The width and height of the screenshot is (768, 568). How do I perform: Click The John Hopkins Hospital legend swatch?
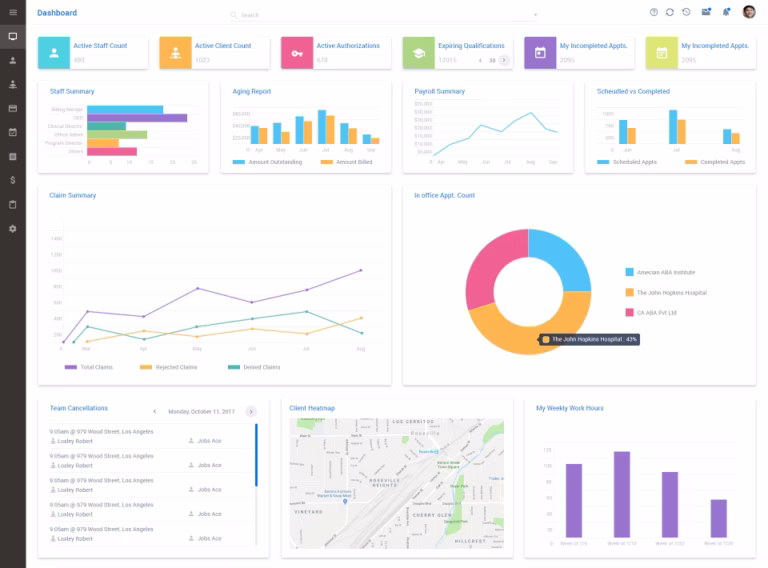(x=629, y=292)
